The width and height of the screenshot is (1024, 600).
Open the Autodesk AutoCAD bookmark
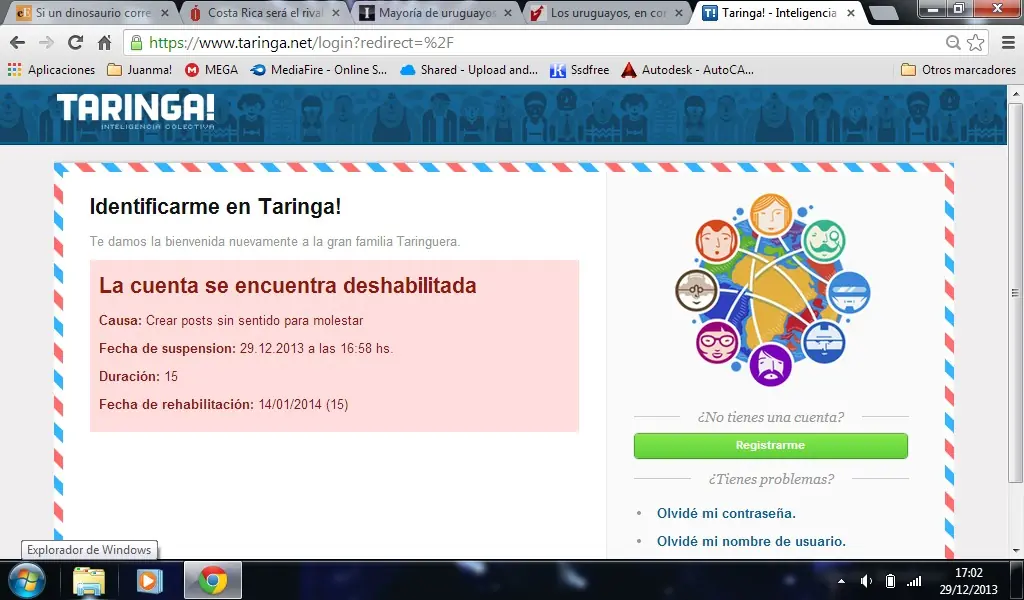[687, 70]
